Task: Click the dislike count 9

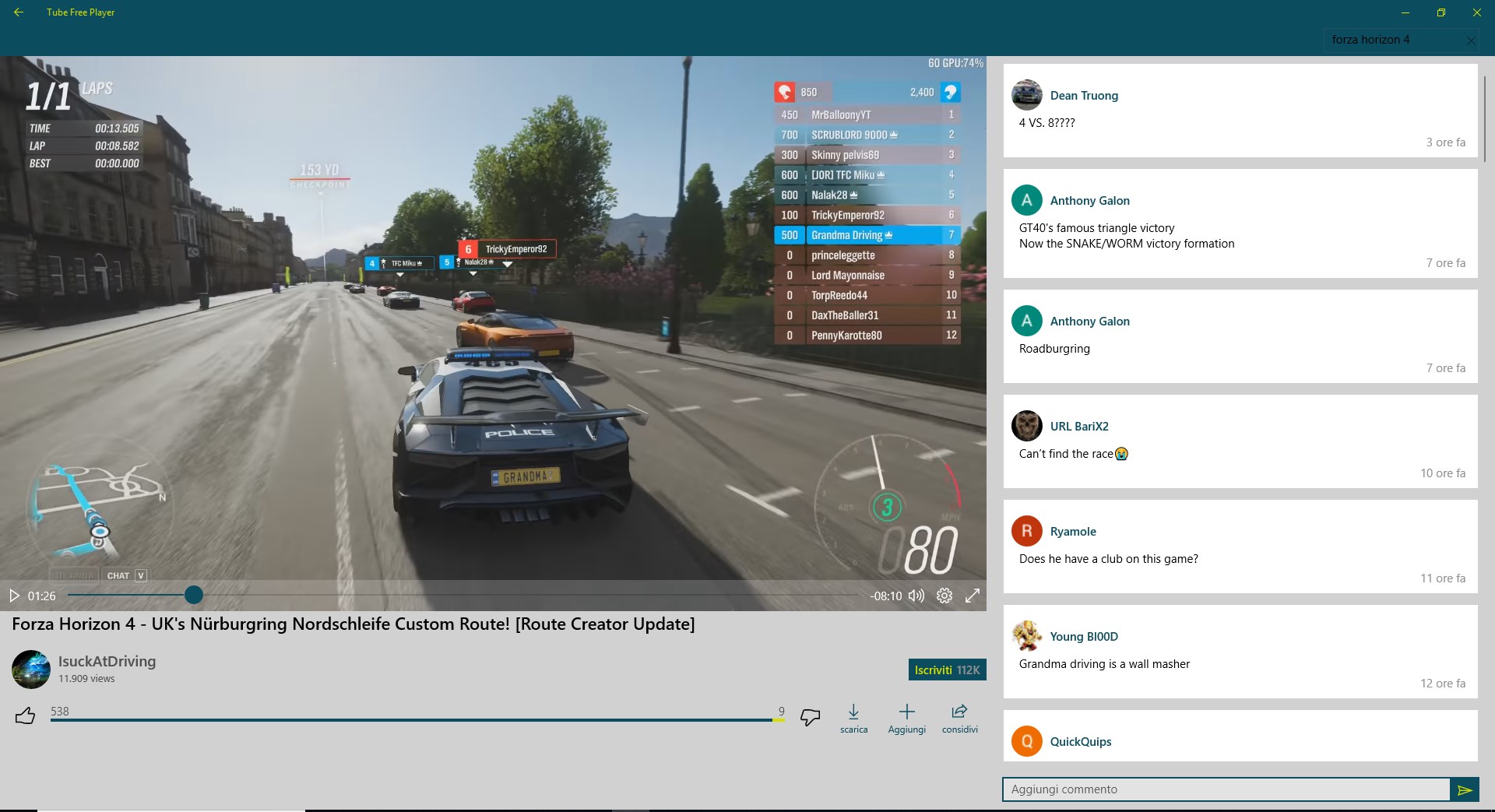Action: coord(782,712)
